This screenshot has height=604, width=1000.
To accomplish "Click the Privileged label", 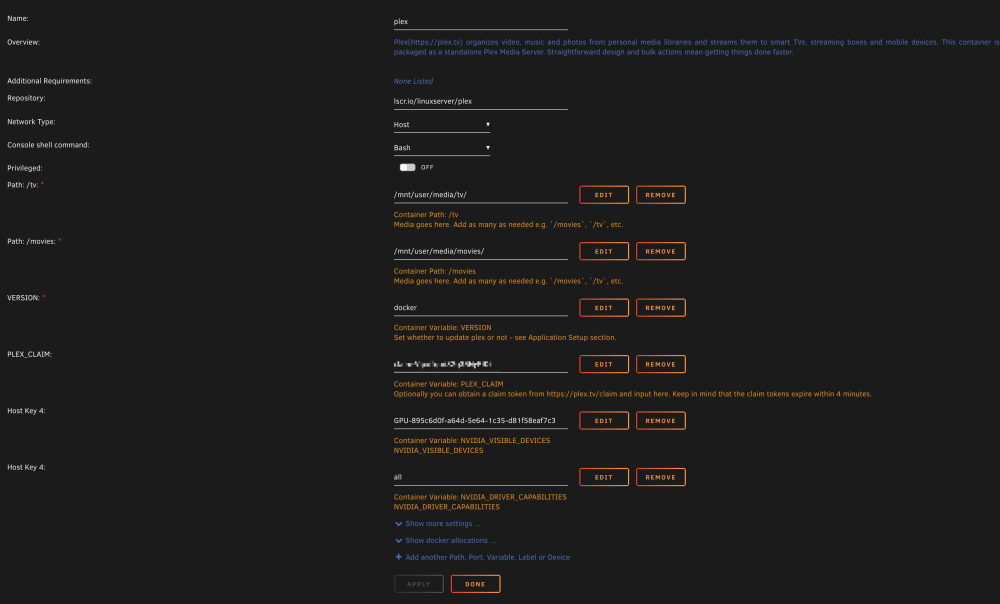I will pyautogui.click(x=25, y=168).
